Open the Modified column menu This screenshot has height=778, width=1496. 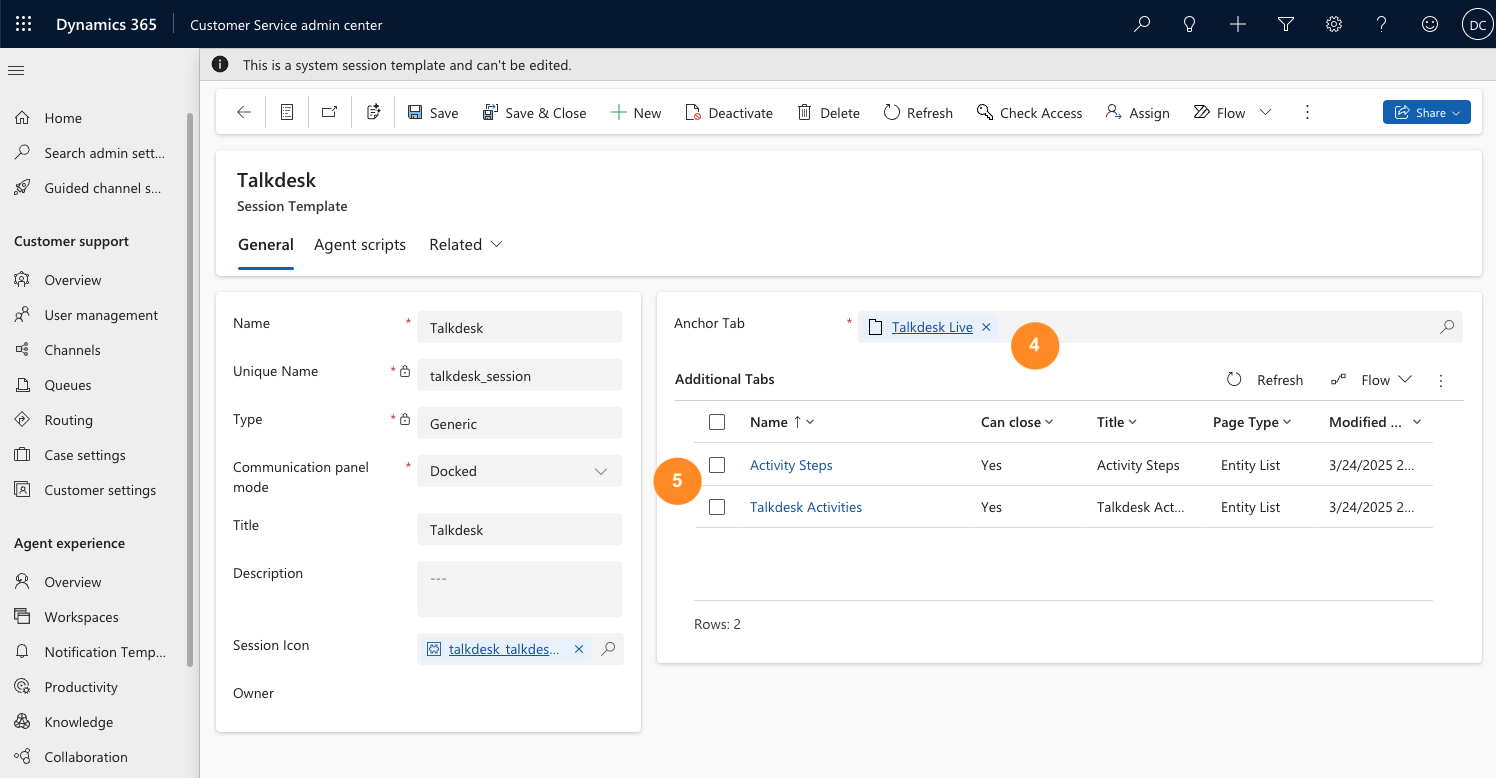coord(1375,422)
